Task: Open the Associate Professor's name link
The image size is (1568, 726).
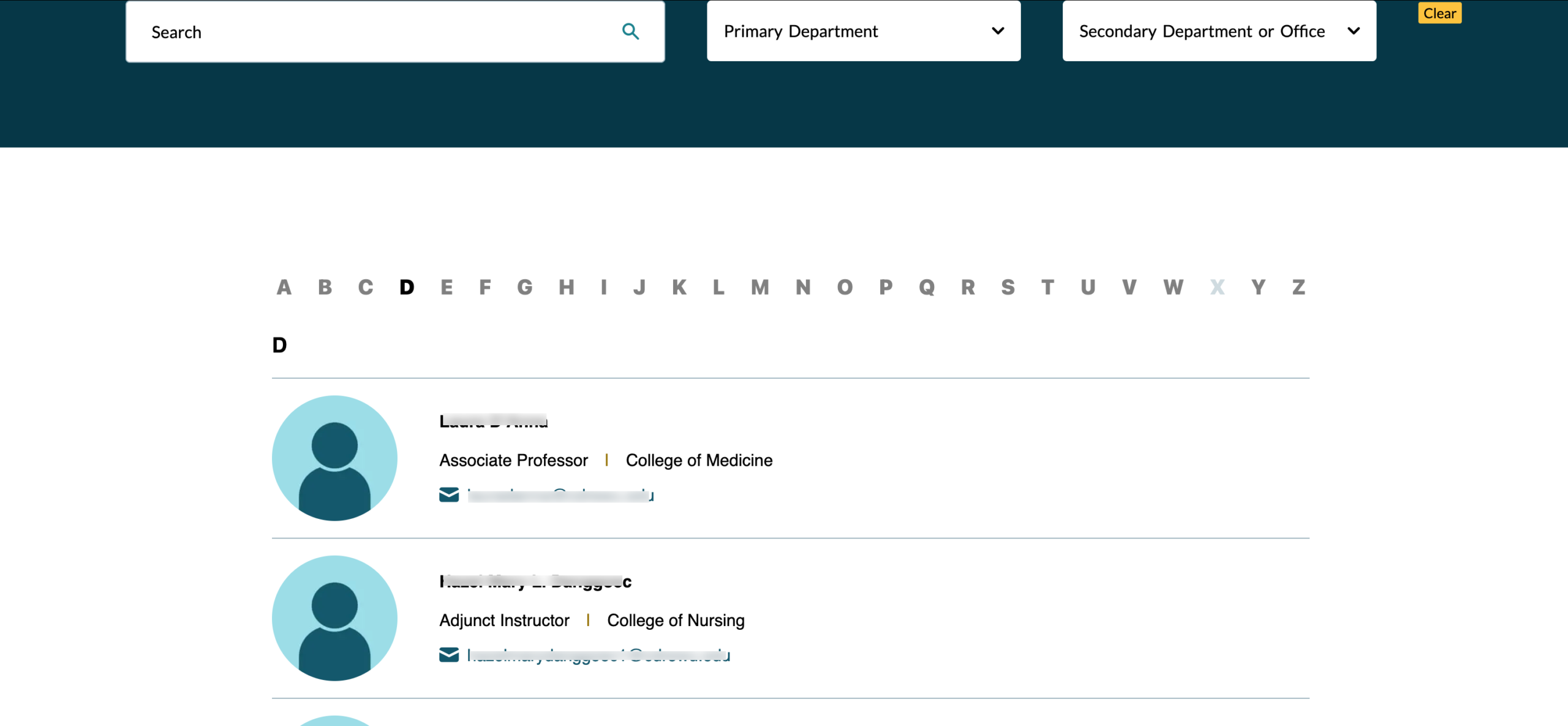Action: click(x=494, y=421)
